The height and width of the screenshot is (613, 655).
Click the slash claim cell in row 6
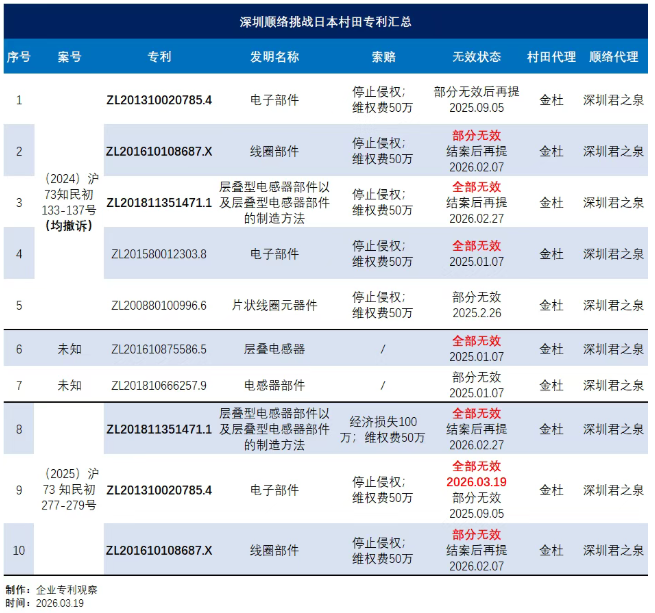[383, 349]
